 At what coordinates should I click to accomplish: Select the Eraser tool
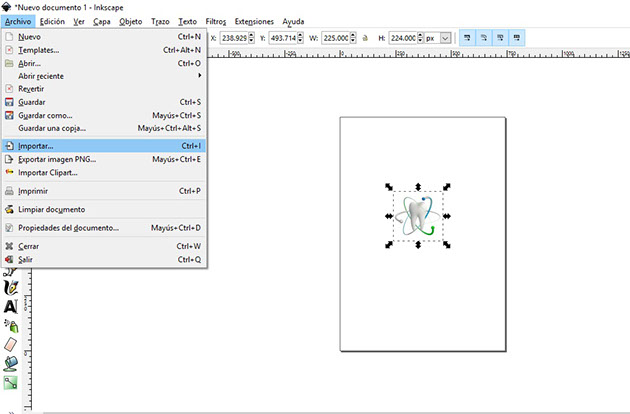click(10, 344)
